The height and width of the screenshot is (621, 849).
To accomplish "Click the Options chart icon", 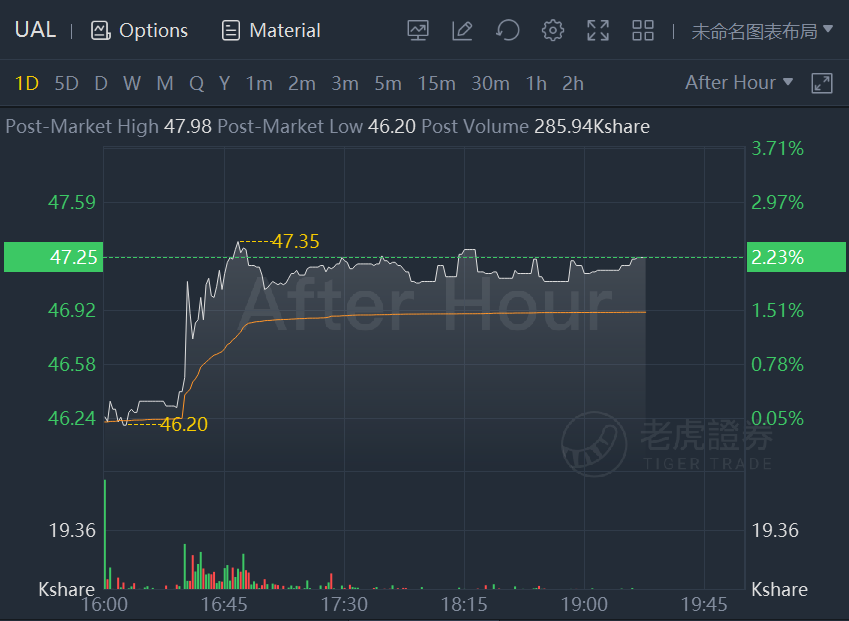I will pos(139,31).
